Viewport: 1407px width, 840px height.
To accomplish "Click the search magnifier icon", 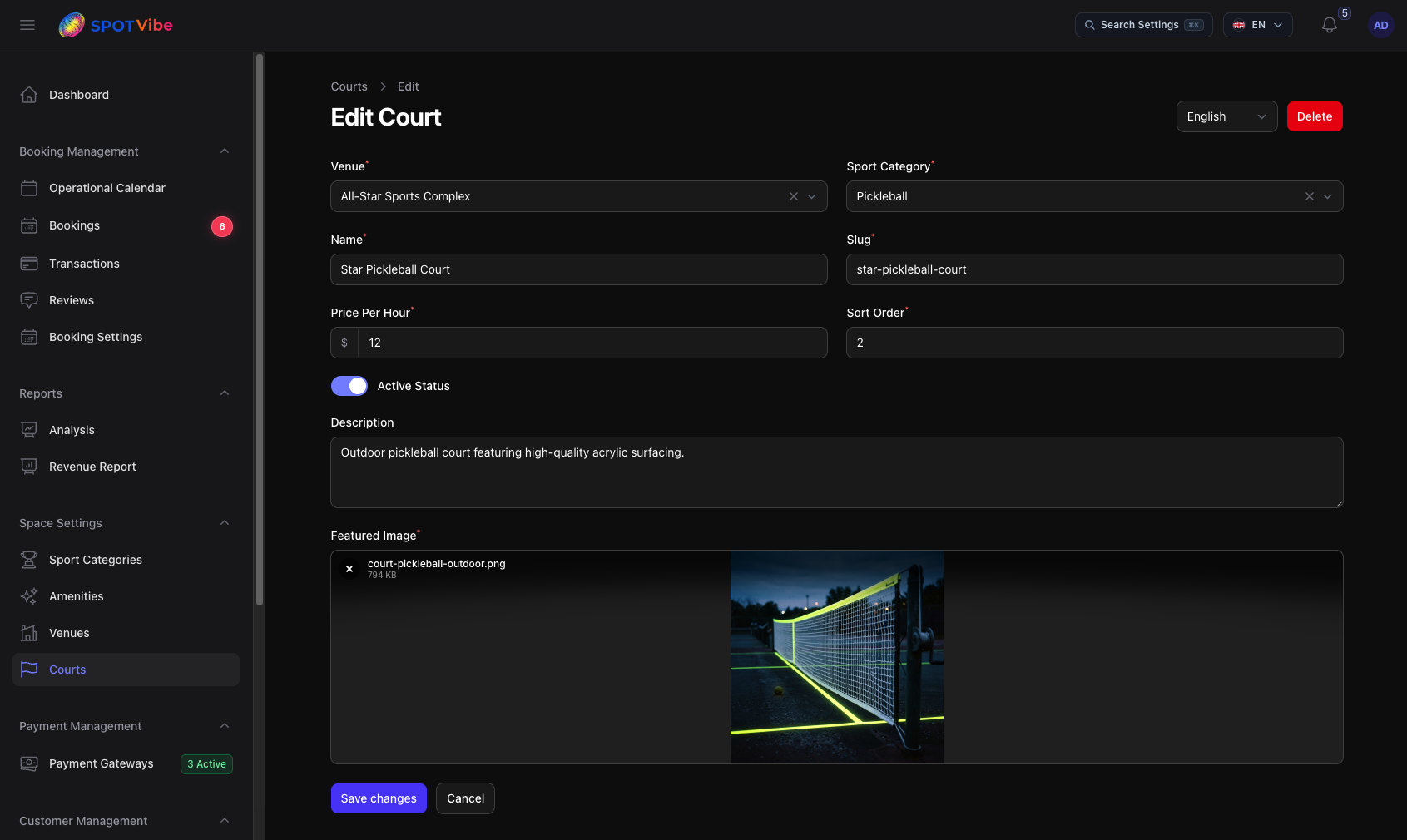I will (x=1089, y=25).
